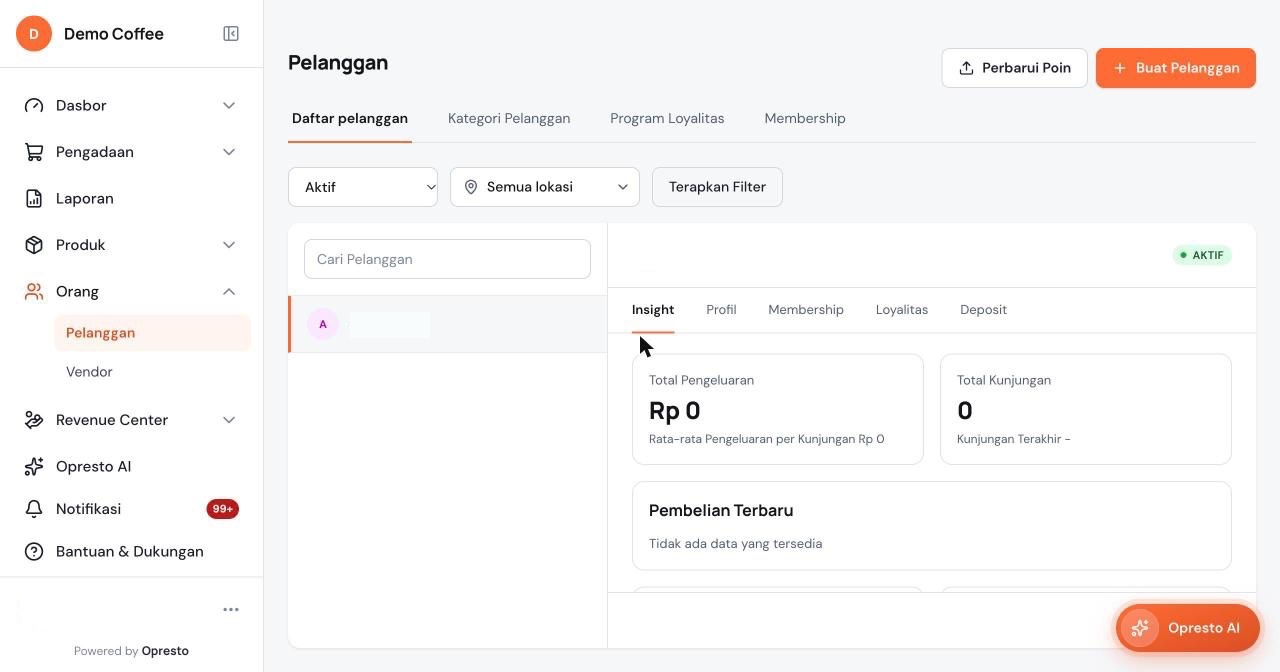Click the Perbarui Poin button
1280x672 pixels.
[1014, 68]
